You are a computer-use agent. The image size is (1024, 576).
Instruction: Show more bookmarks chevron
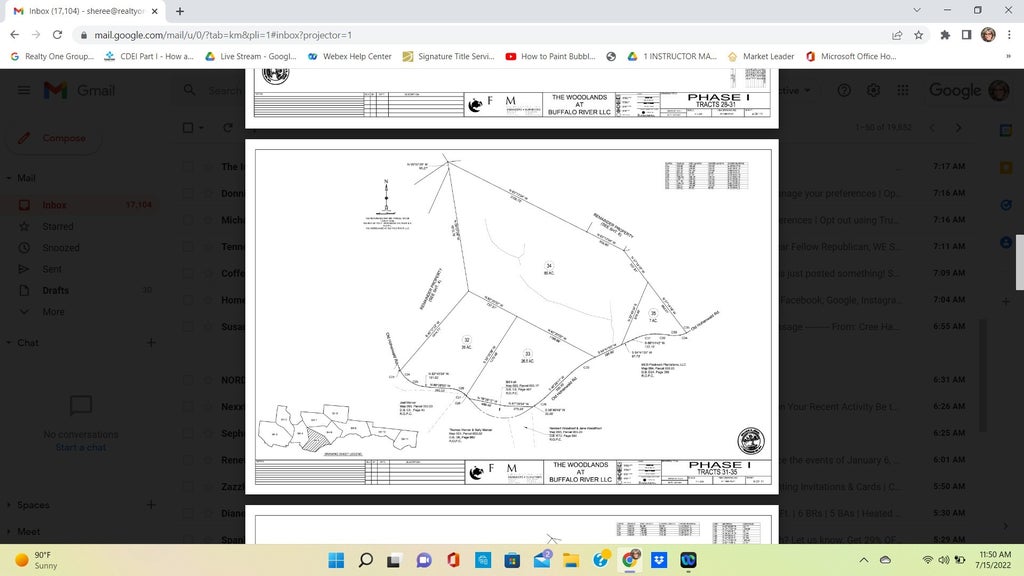(x=1008, y=57)
